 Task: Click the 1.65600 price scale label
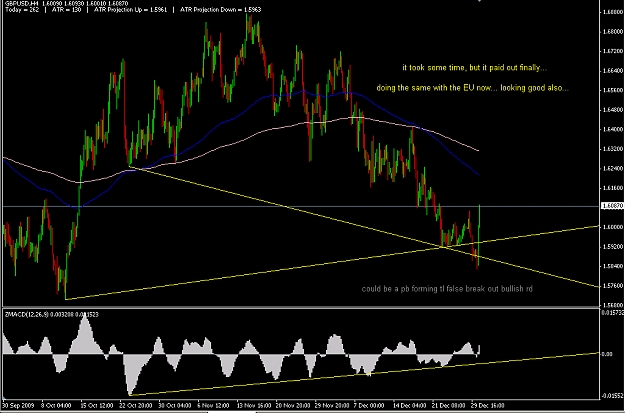tap(613, 90)
